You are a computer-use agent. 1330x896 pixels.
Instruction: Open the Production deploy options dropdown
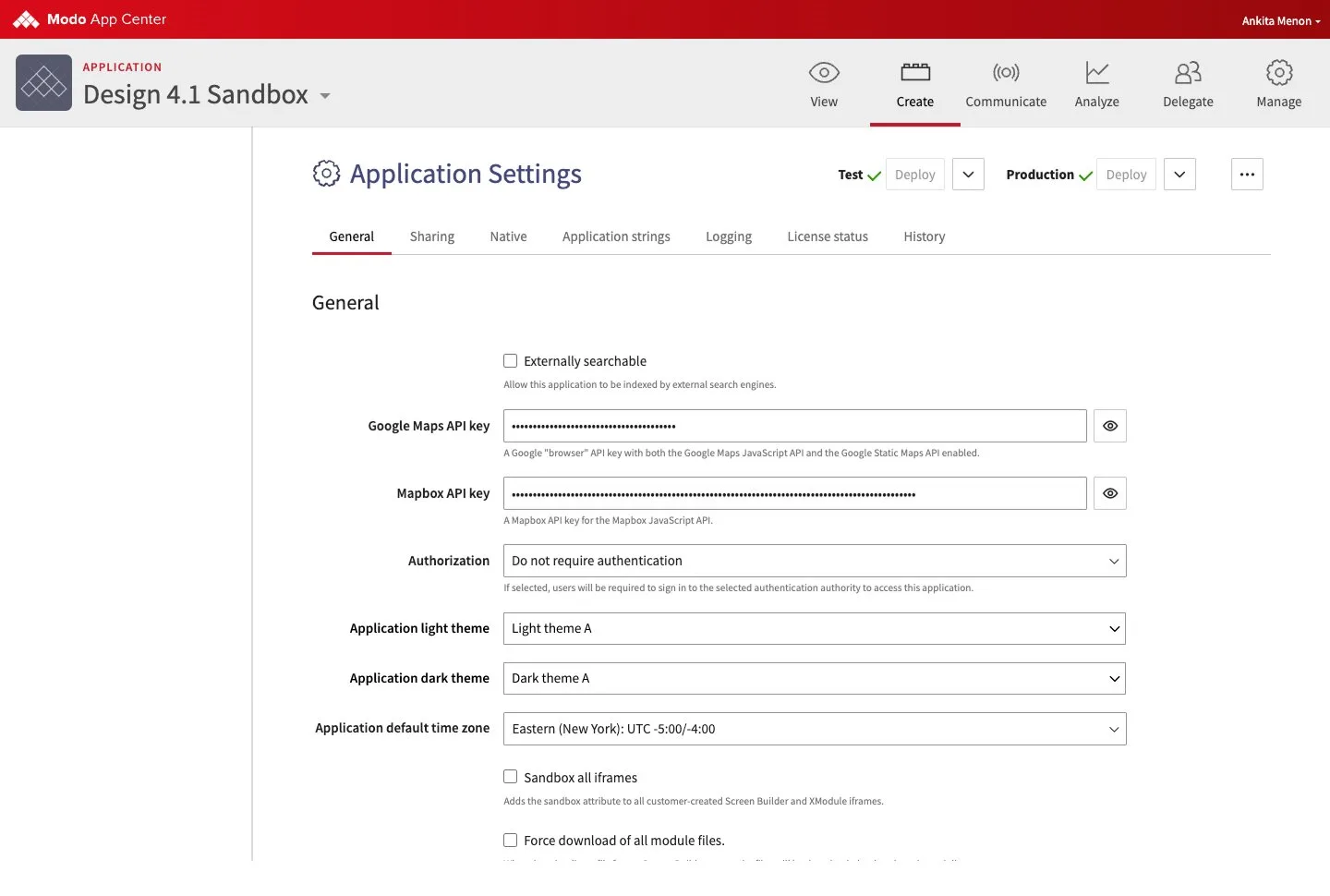(x=1179, y=175)
